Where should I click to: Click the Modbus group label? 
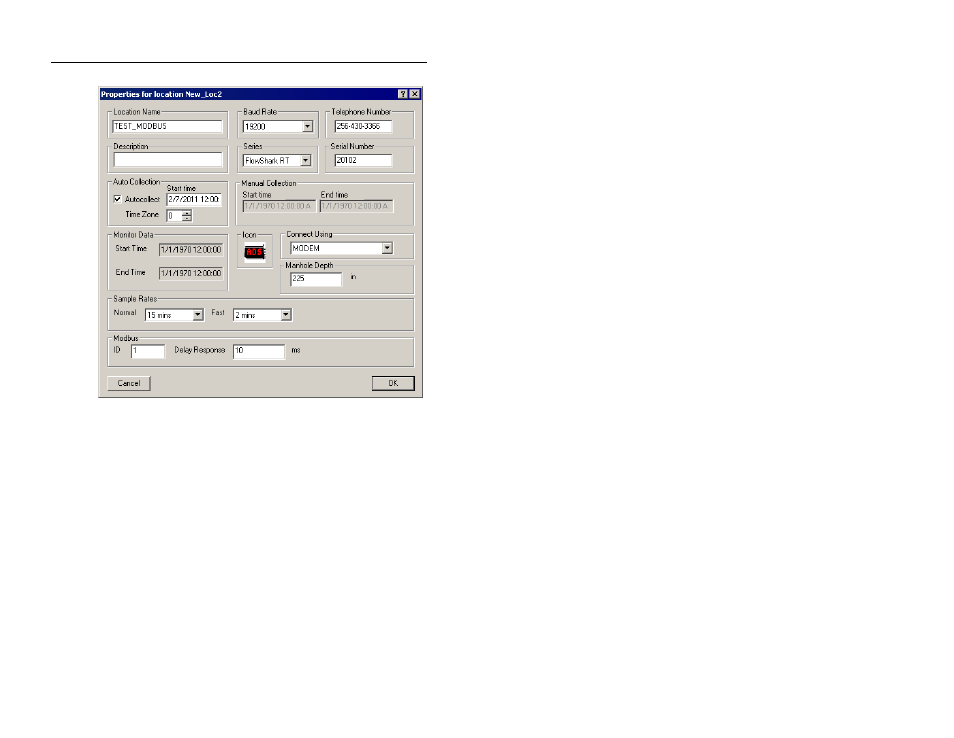[126, 338]
